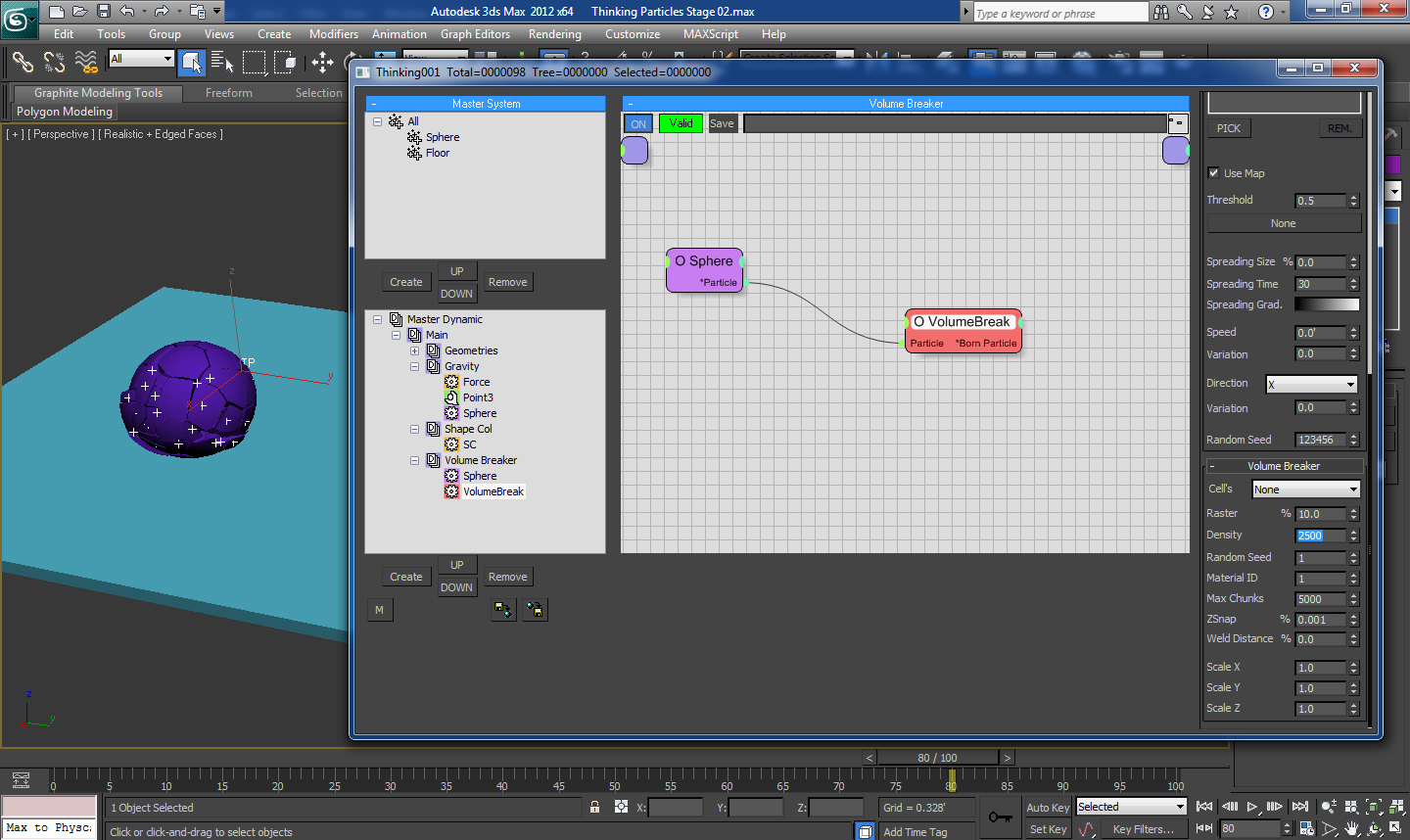1410x840 pixels.
Task: Open the Edit menu
Action: [64, 33]
